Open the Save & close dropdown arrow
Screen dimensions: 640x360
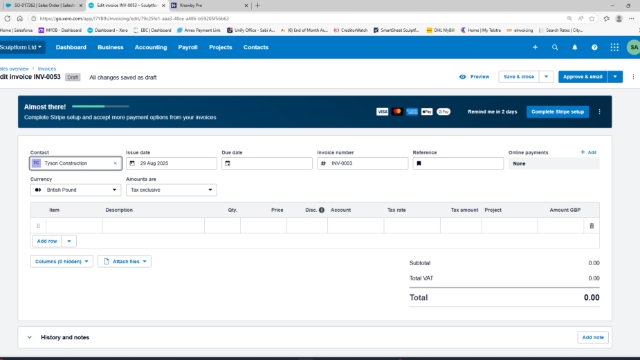(x=546, y=77)
